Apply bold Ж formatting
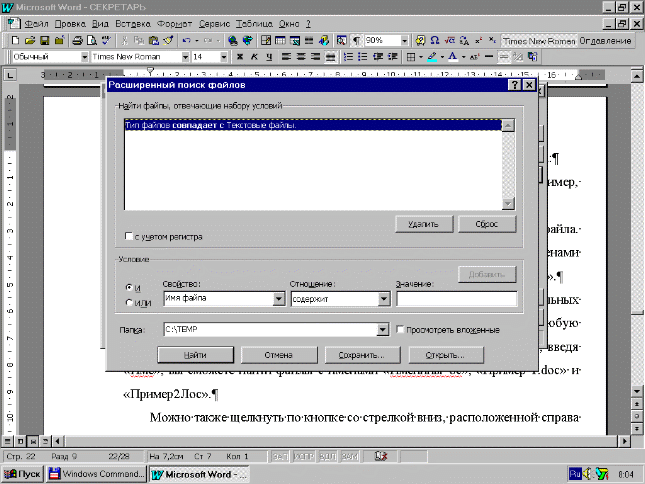Viewport: 645px width, 484px height. (240, 57)
